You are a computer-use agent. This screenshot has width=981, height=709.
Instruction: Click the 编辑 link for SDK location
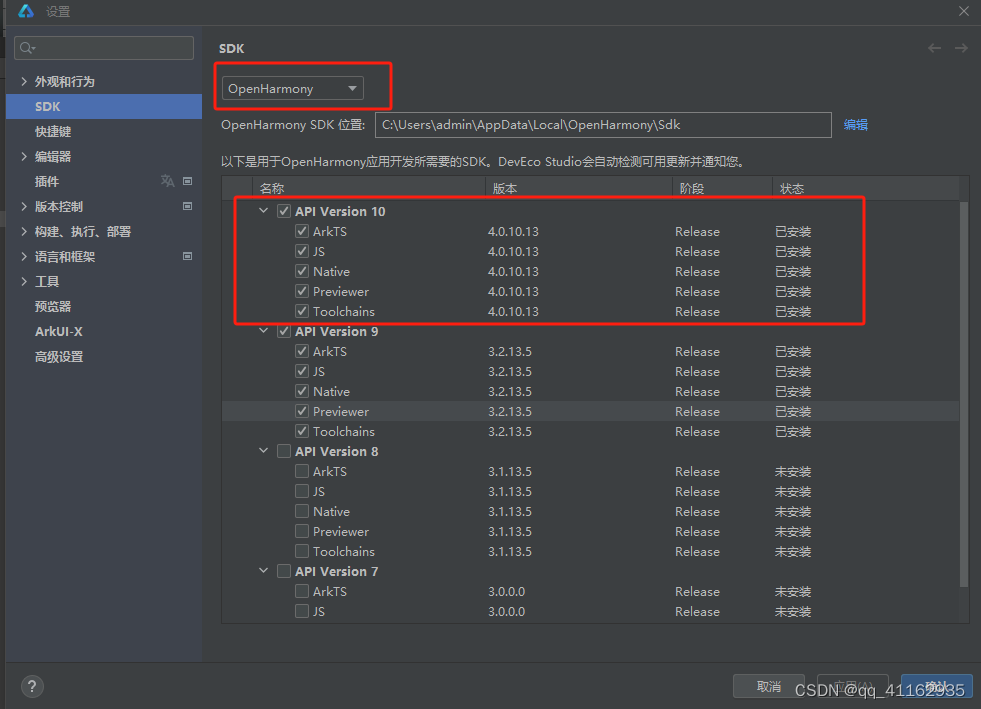pyautogui.click(x=855, y=125)
